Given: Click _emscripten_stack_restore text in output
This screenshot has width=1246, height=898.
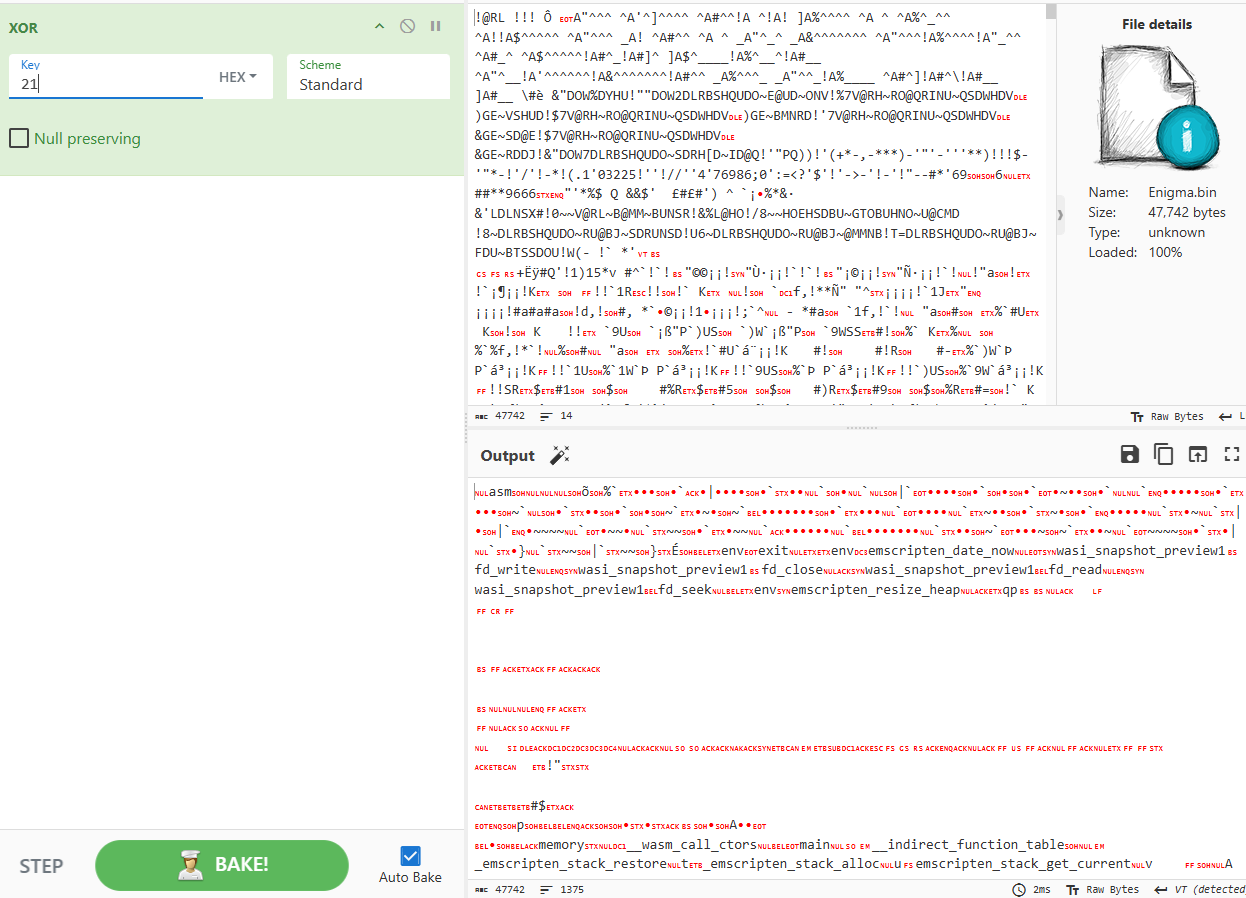Looking at the screenshot, I should tap(570, 864).
